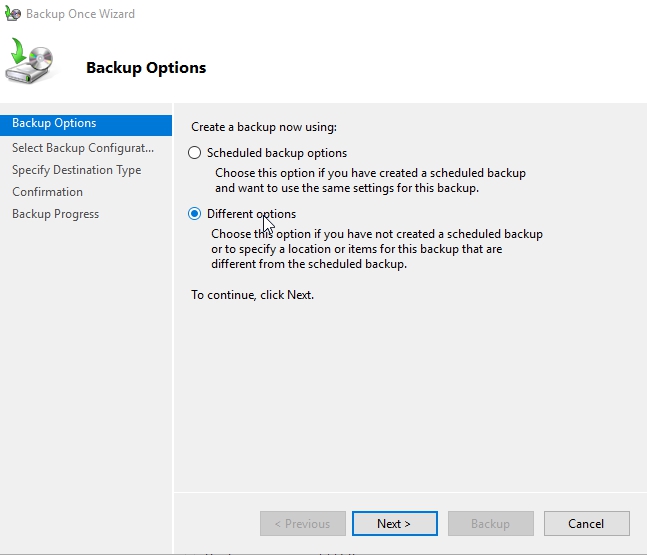Screen dimensions: 647x555
Task: Click the bold Backup Options page heading
Action: [146, 68]
